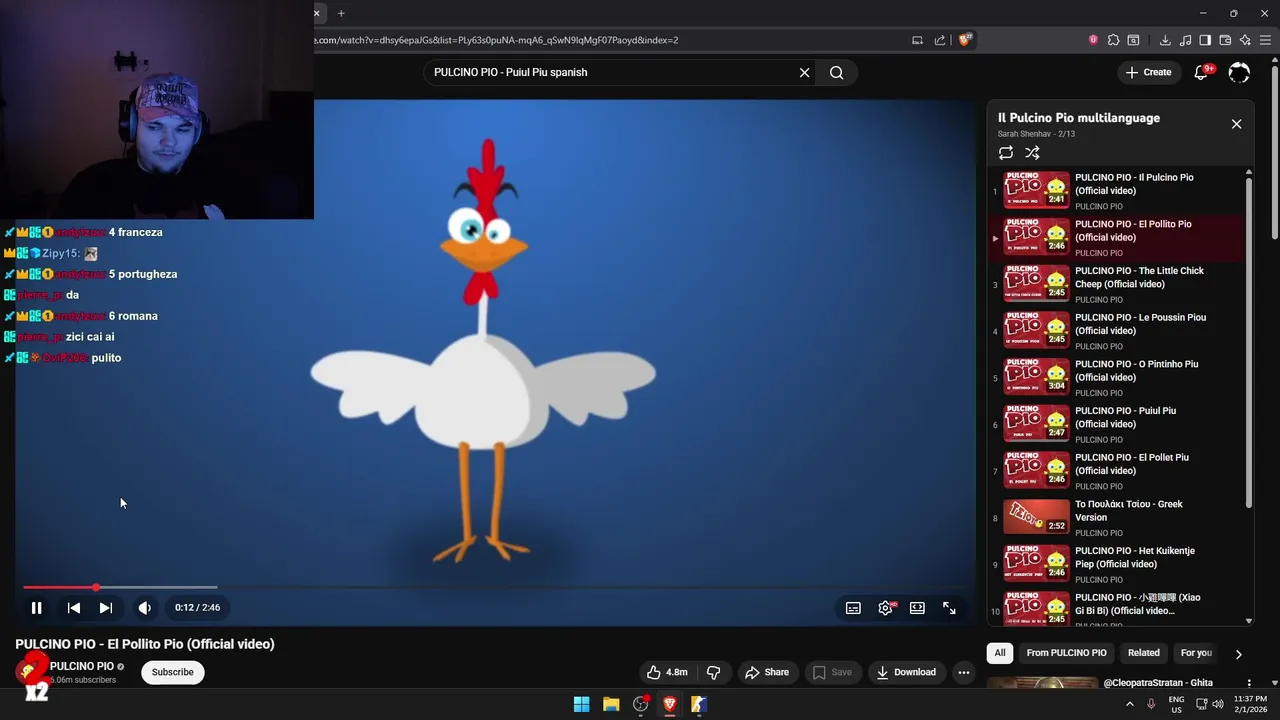Open video player settings gear
Viewport: 1280px width, 720px height.
pos(885,608)
